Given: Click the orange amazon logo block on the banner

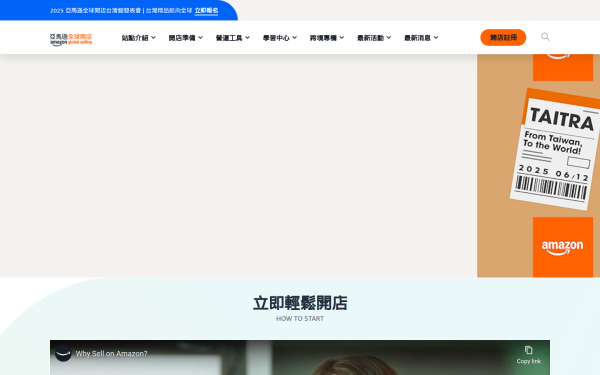Looking at the screenshot, I should (563, 247).
